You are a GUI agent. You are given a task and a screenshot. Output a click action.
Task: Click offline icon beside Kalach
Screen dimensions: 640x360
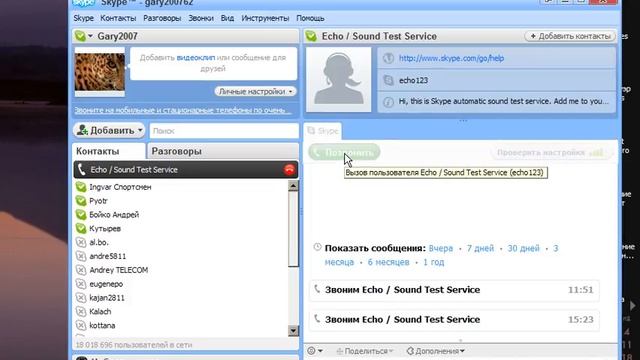coord(81,312)
